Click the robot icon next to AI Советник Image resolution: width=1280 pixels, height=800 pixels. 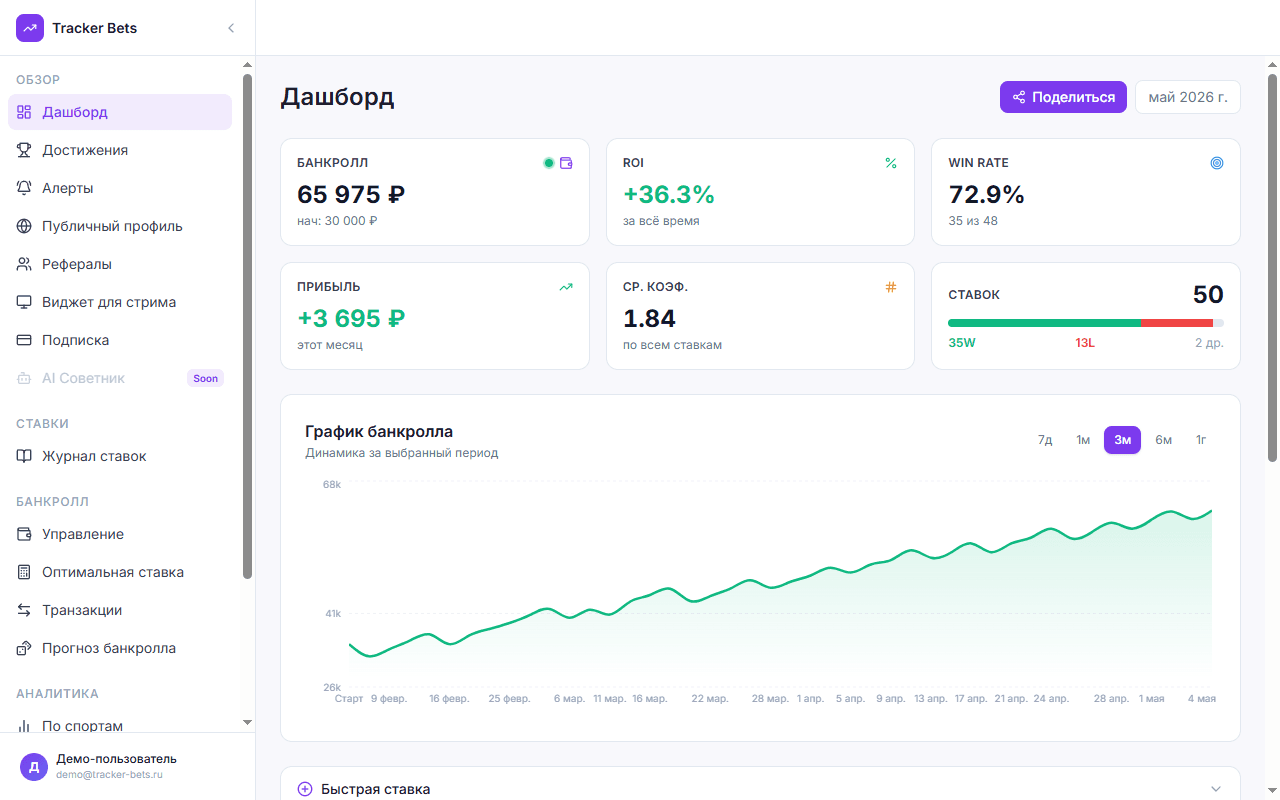tap(24, 378)
